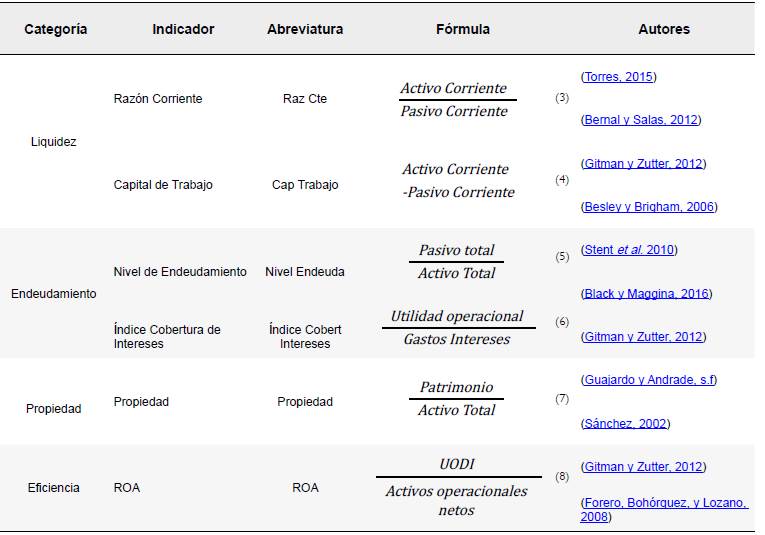Open the Stent et al. 2010 citation

pos(628,250)
